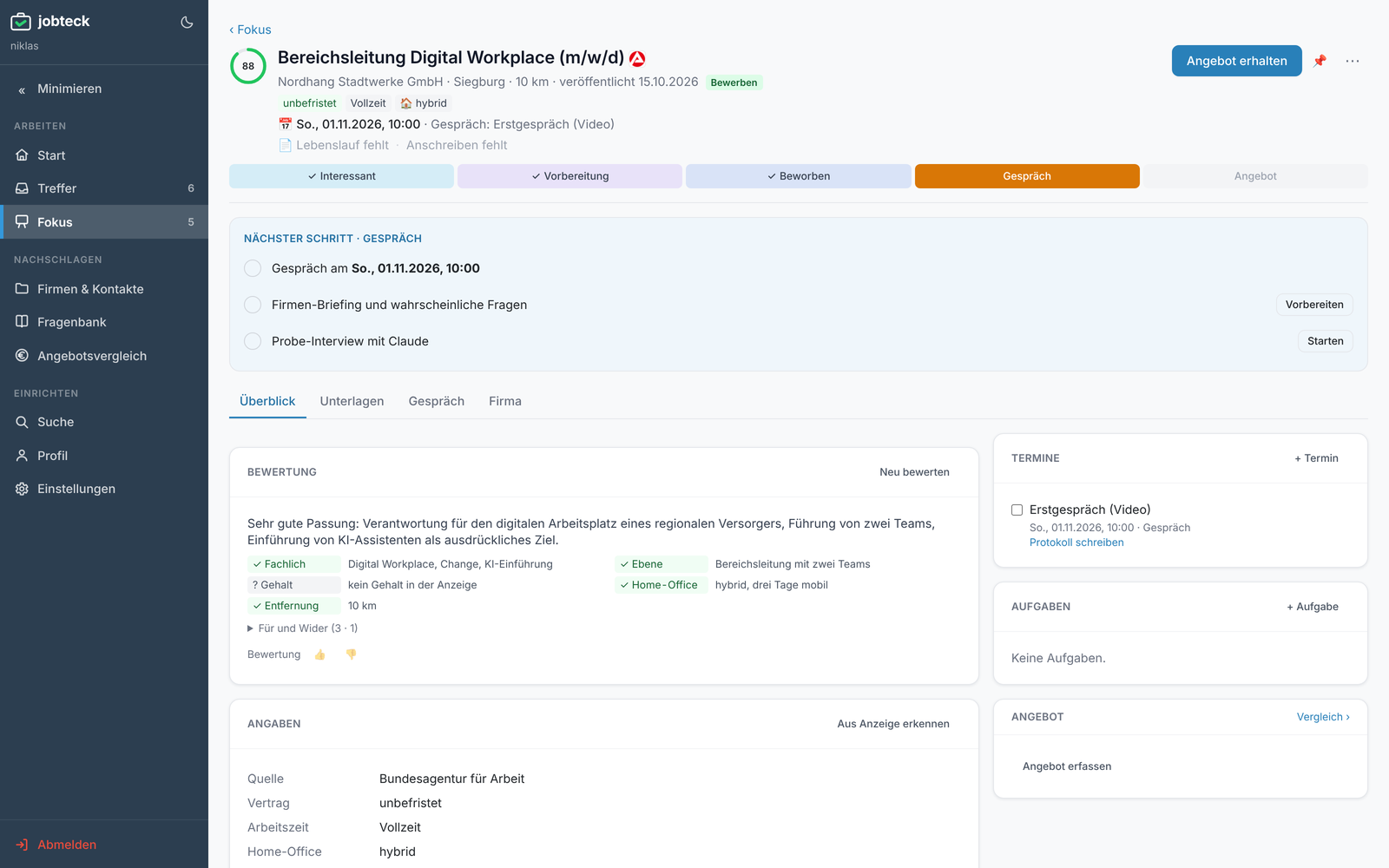Click the calendar icon next to the interview date
The image size is (1389, 868).
tap(285, 124)
